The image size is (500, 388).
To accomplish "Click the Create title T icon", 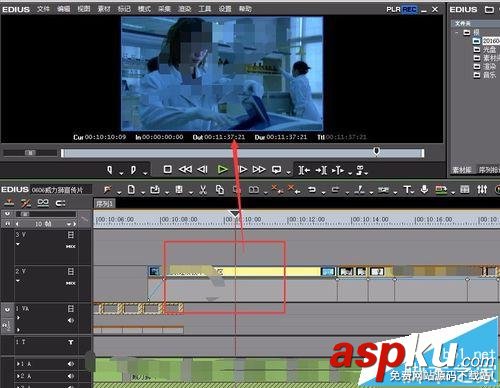I will [407, 190].
